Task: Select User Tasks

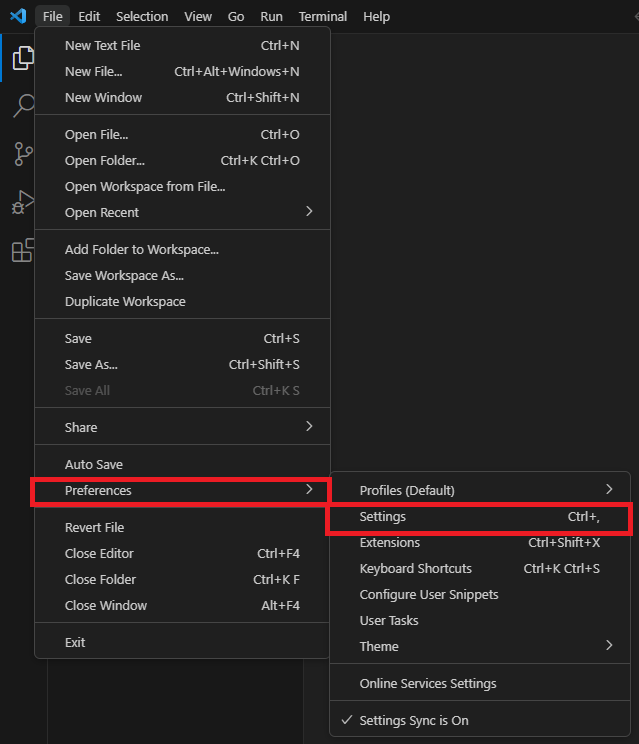Action: click(x=480, y=621)
